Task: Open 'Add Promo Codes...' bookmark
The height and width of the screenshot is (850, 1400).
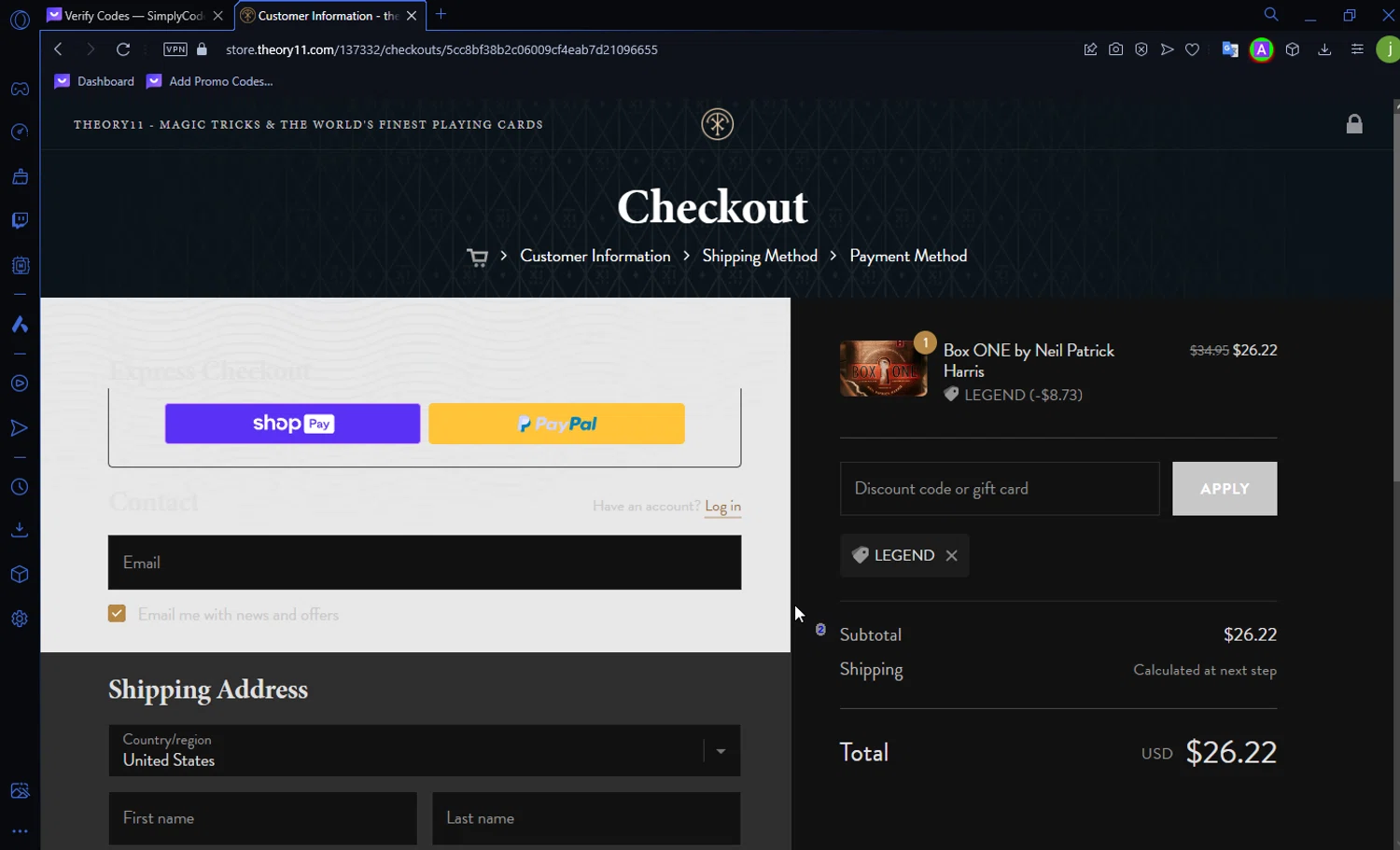Action: tap(210, 81)
